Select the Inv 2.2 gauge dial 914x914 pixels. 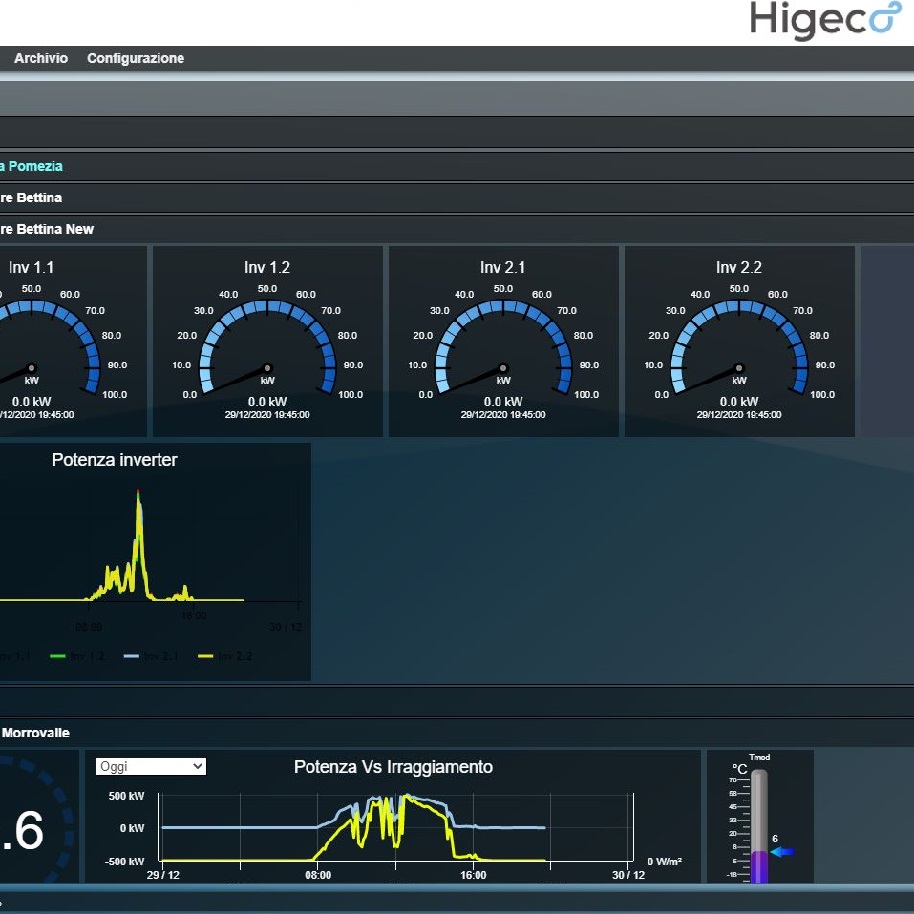pyautogui.click(x=739, y=347)
